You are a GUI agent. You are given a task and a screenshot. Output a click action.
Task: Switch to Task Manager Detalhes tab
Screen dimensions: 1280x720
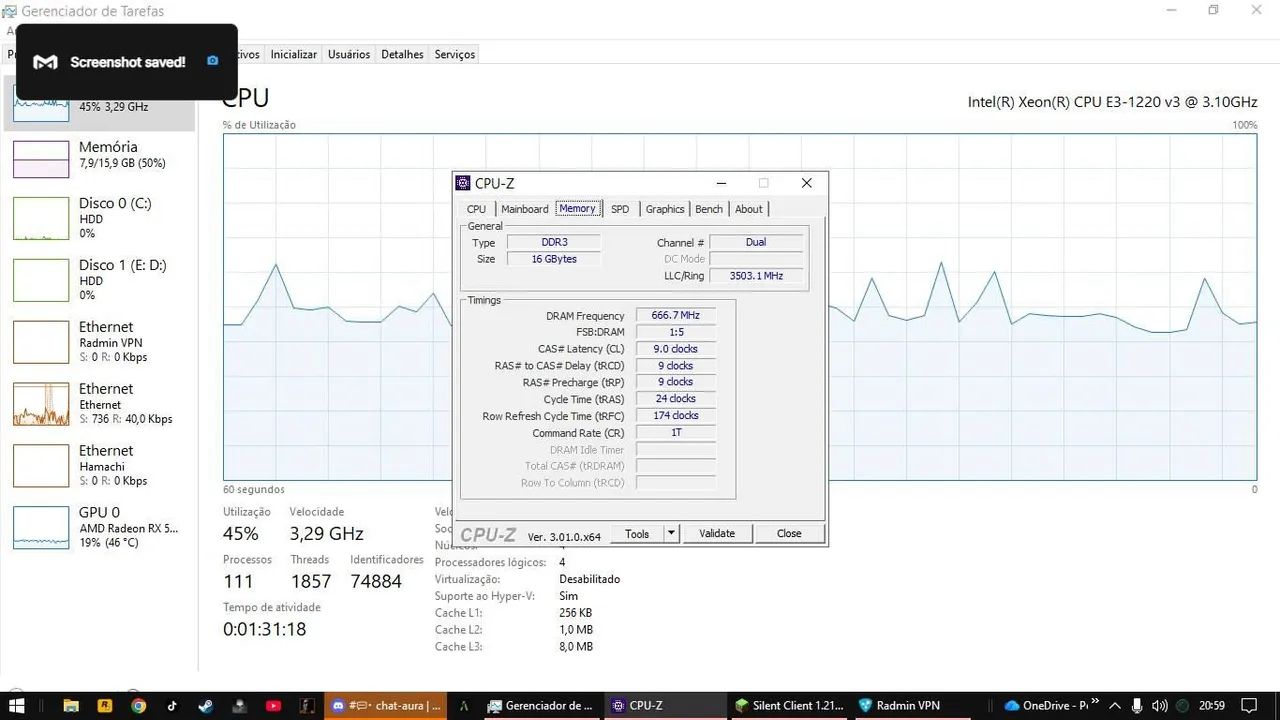click(x=402, y=54)
